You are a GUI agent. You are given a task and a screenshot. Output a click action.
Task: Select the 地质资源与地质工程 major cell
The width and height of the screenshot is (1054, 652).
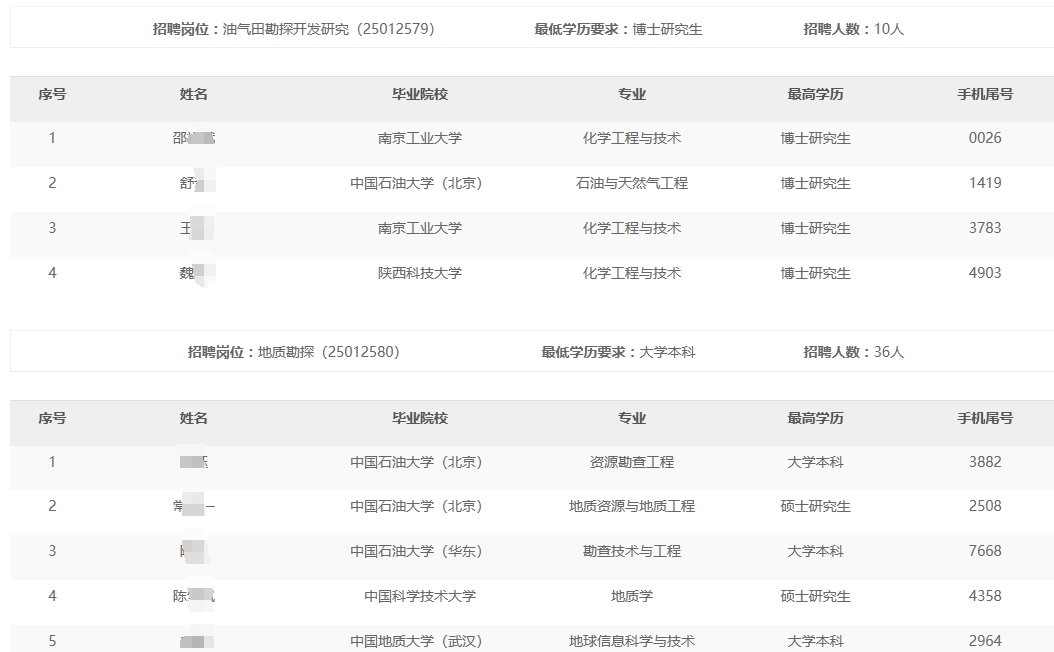tap(632, 506)
